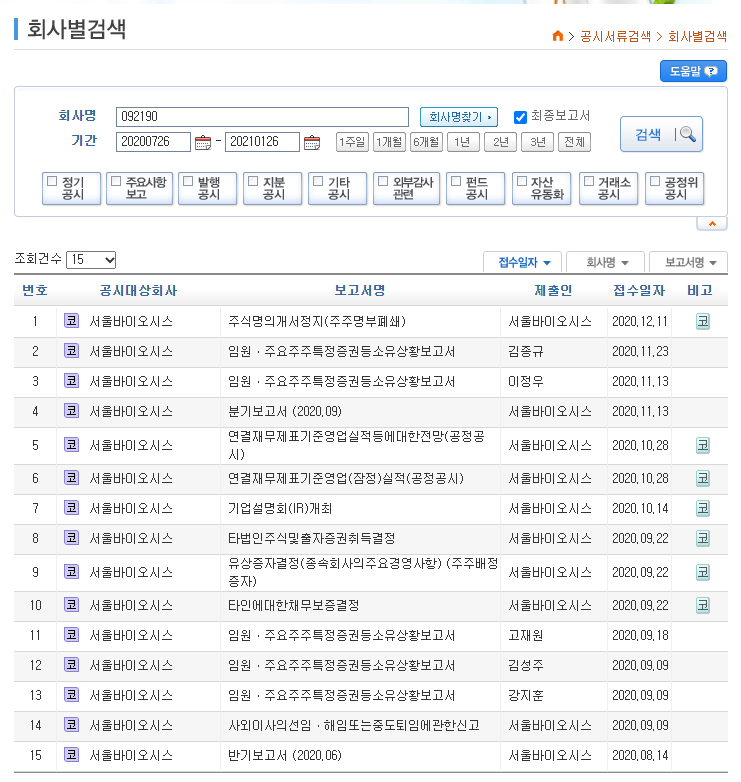Click end date field 20210126
Viewport: 741px width, 782px height.
point(262,142)
